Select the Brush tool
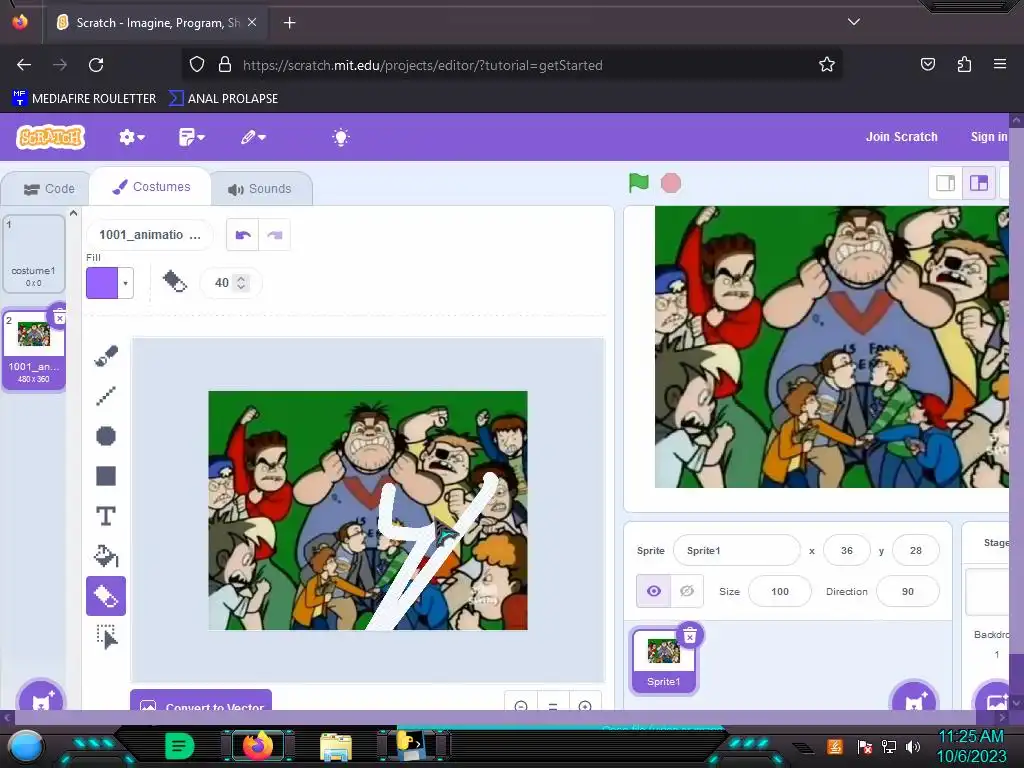This screenshot has height=768, width=1024. [x=106, y=356]
